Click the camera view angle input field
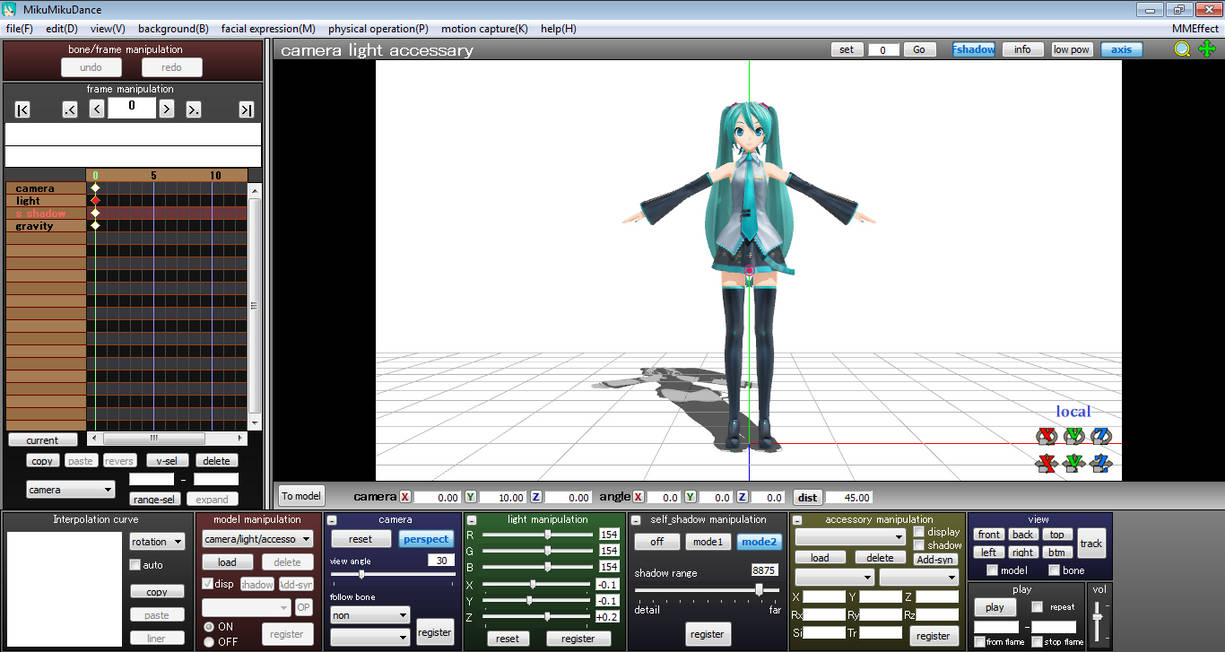The width and height of the screenshot is (1225, 652). (x=440, y=560)
